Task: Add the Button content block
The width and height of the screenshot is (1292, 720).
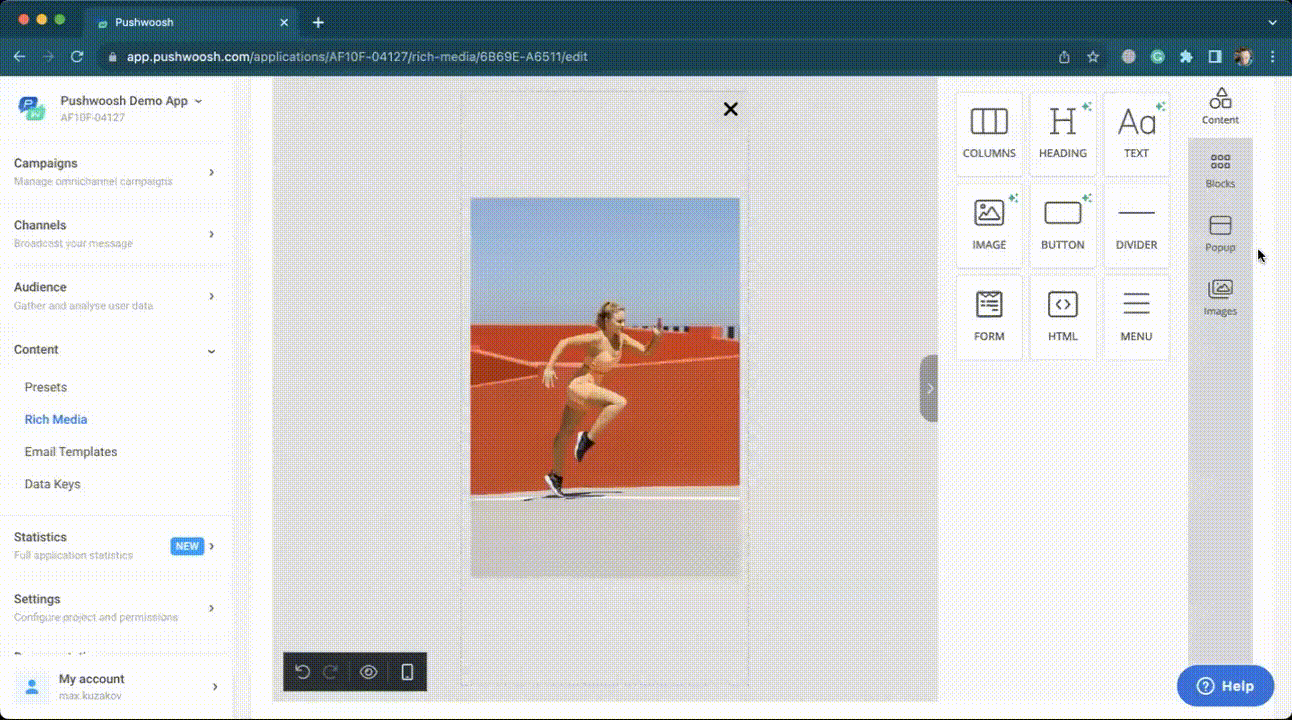Action: (1062, 225)
